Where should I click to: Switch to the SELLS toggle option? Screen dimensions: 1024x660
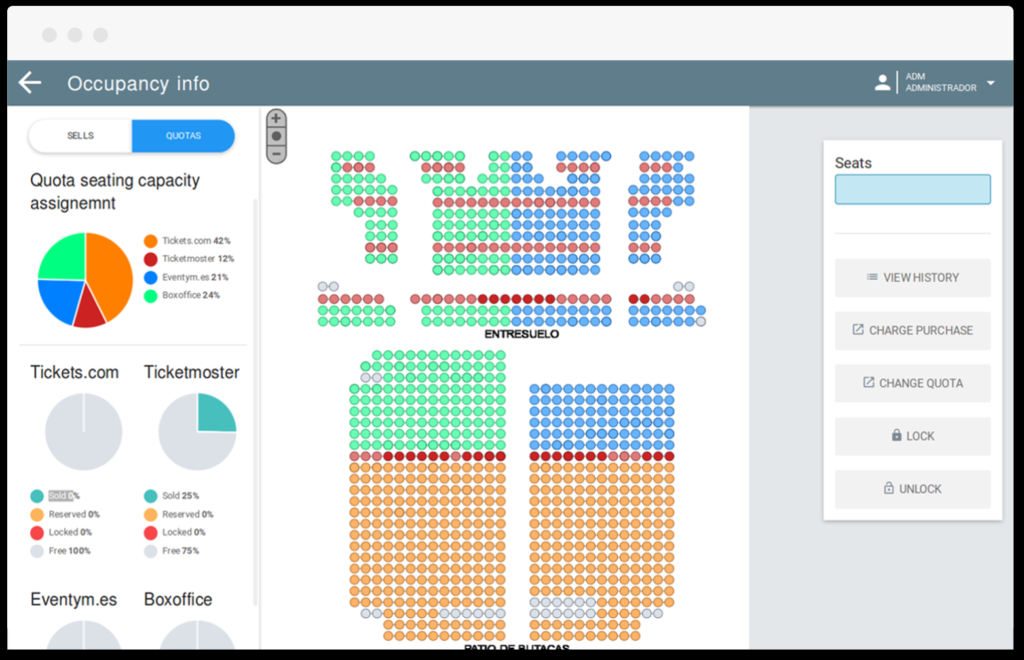(x=80, y=136)
